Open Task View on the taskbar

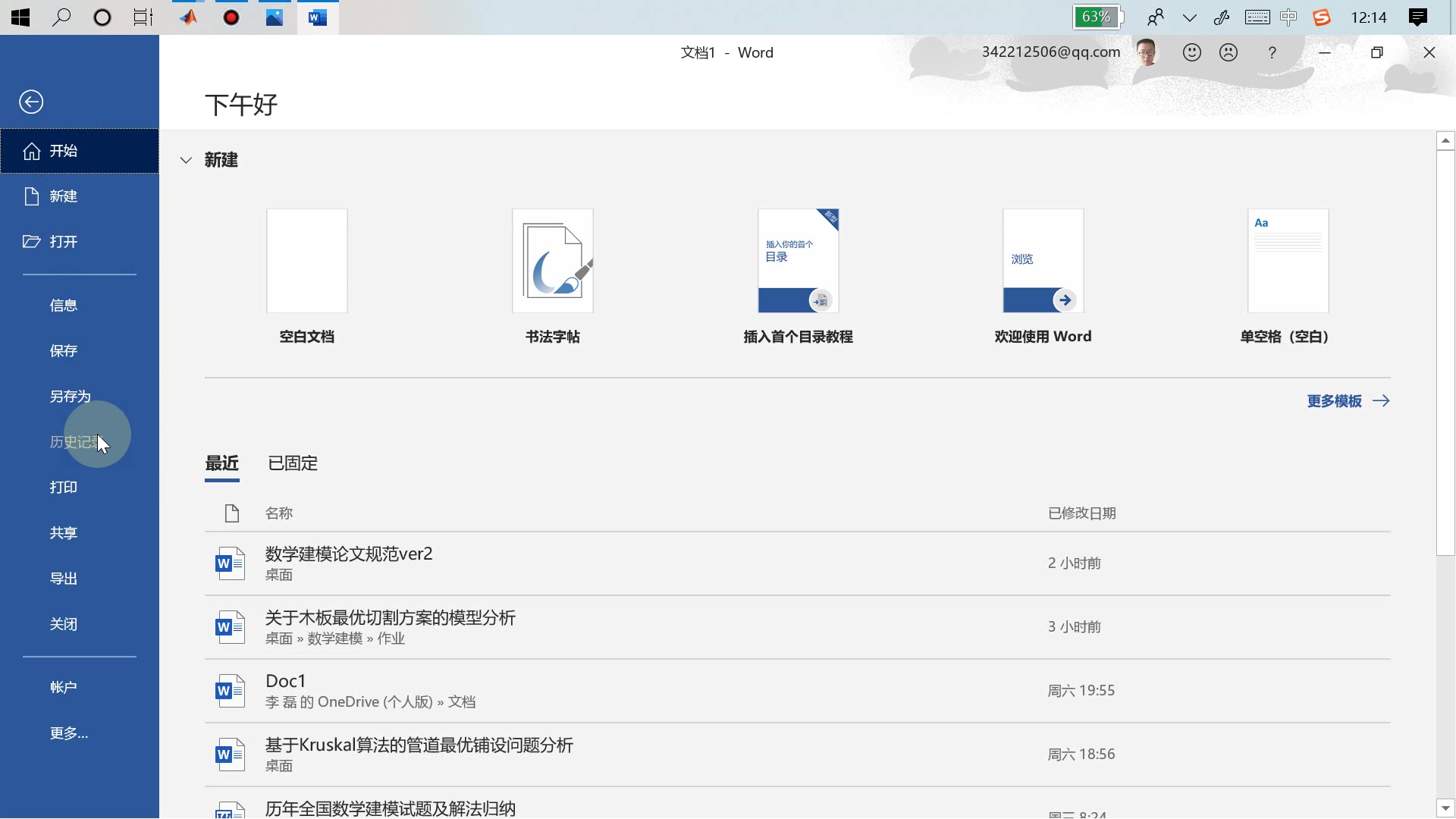[143, 17]
